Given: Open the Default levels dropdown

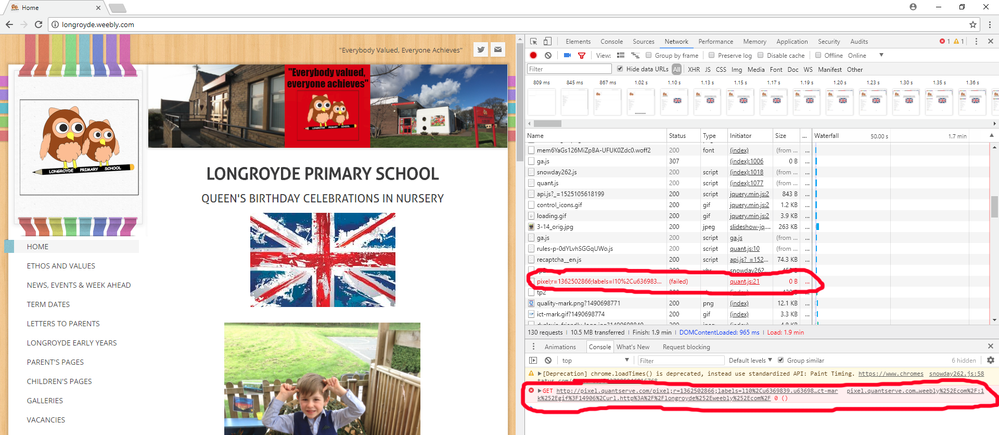Looking at the screenshot, I should (751, 360).
